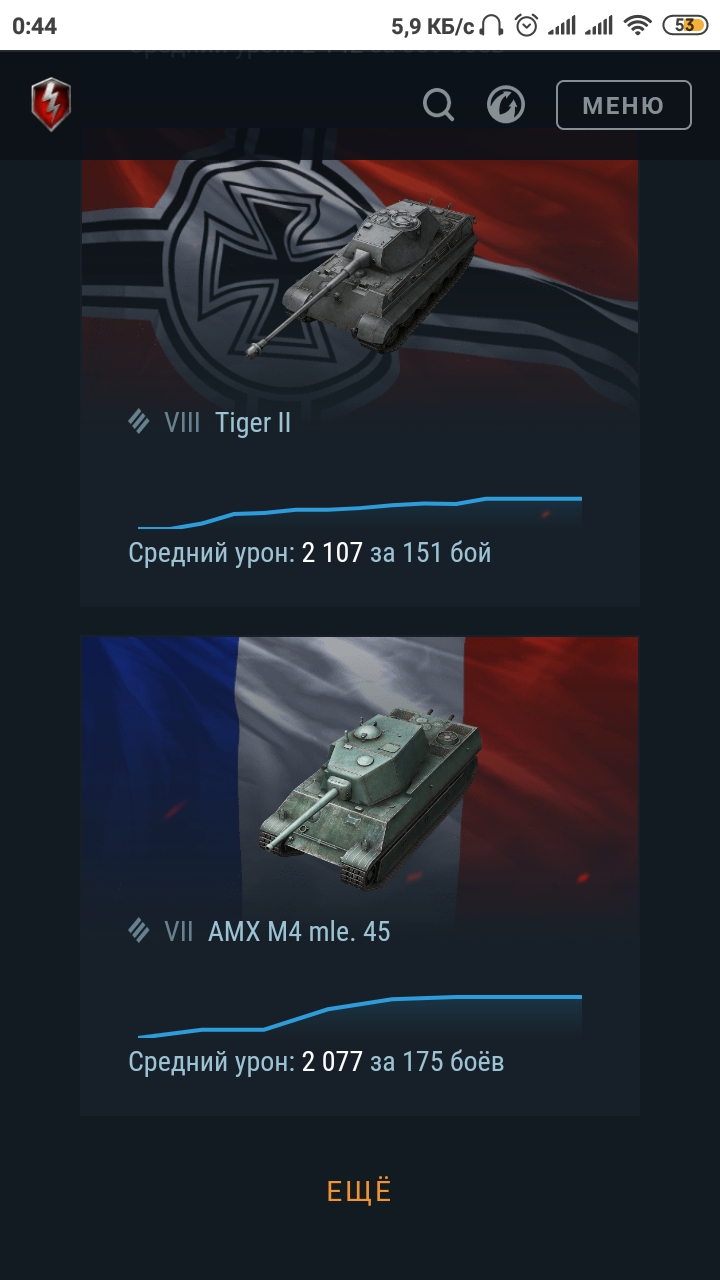The image size is (720, 1280).
Task: Open the AMX M4 mle. 45 name
Action: pyautogui.click(x=299, y=932)
